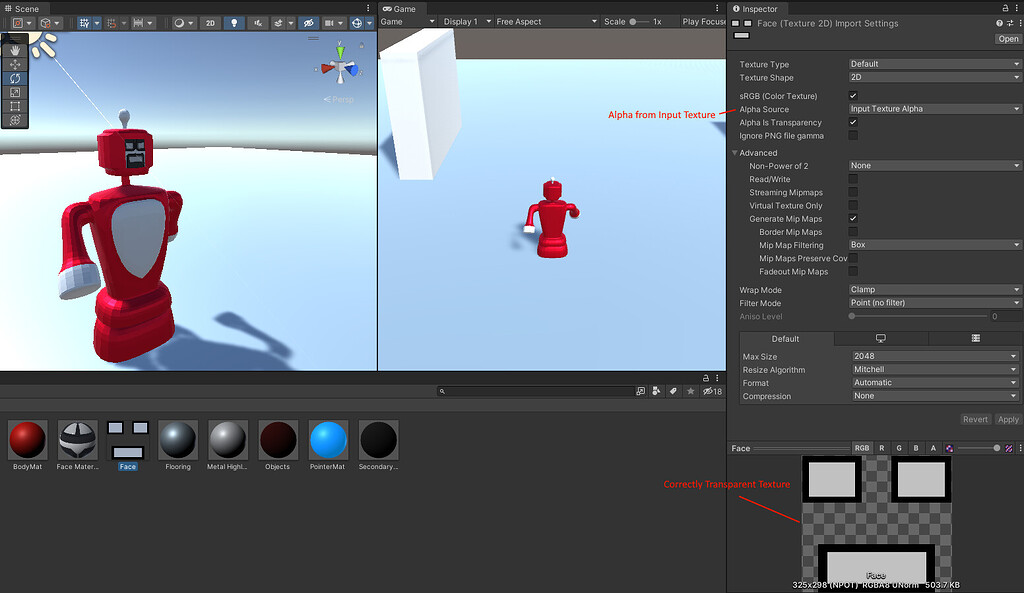Select the Default platform settings tab
The height and width of the screenshot is (593, 1024).
click(785, 338)
